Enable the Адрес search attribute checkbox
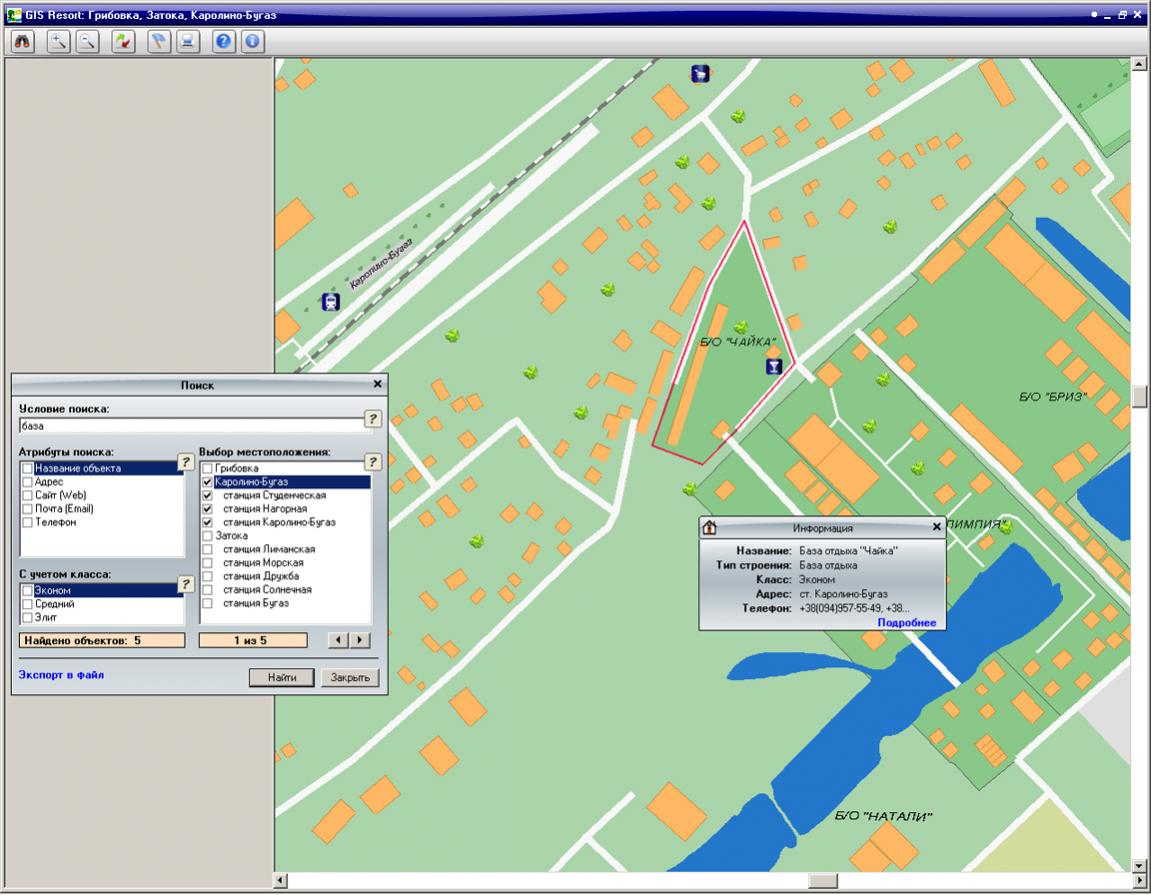Image resolution: width=1151 pixels, height=895 pixels. point(27,482)
